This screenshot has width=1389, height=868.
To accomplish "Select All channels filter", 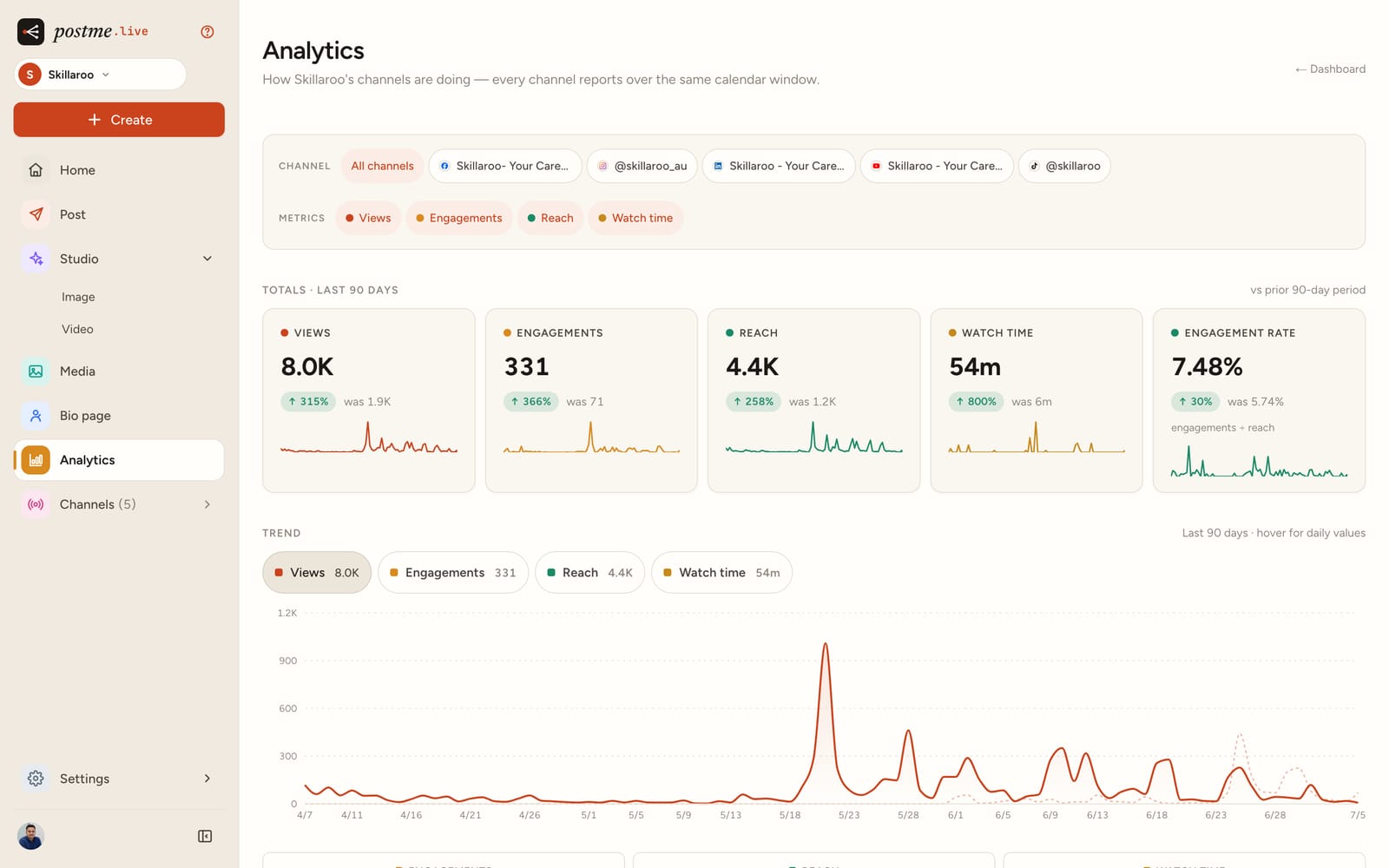I will [382, 166].
